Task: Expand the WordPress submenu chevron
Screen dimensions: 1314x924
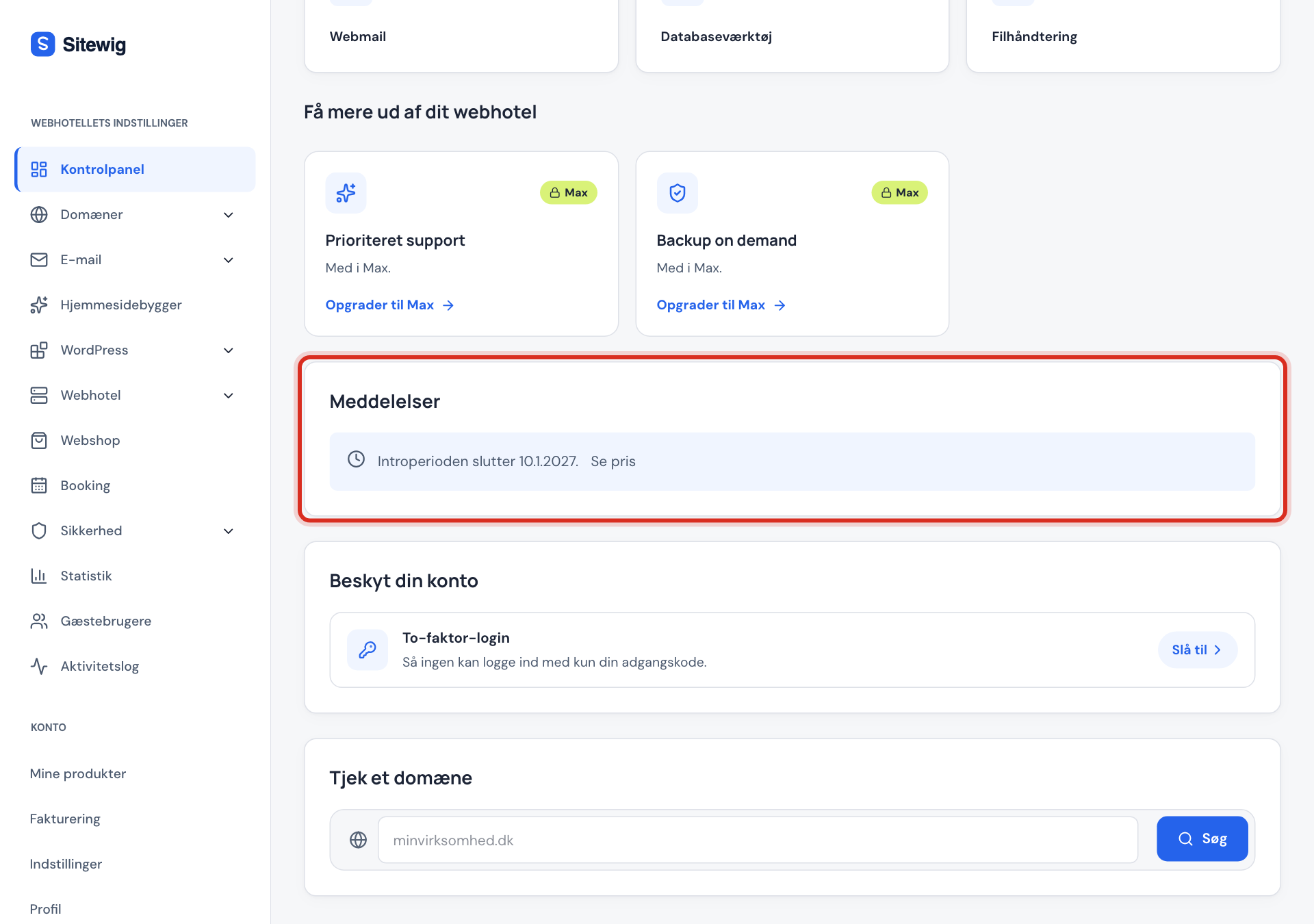Action: tap(229, 350)
